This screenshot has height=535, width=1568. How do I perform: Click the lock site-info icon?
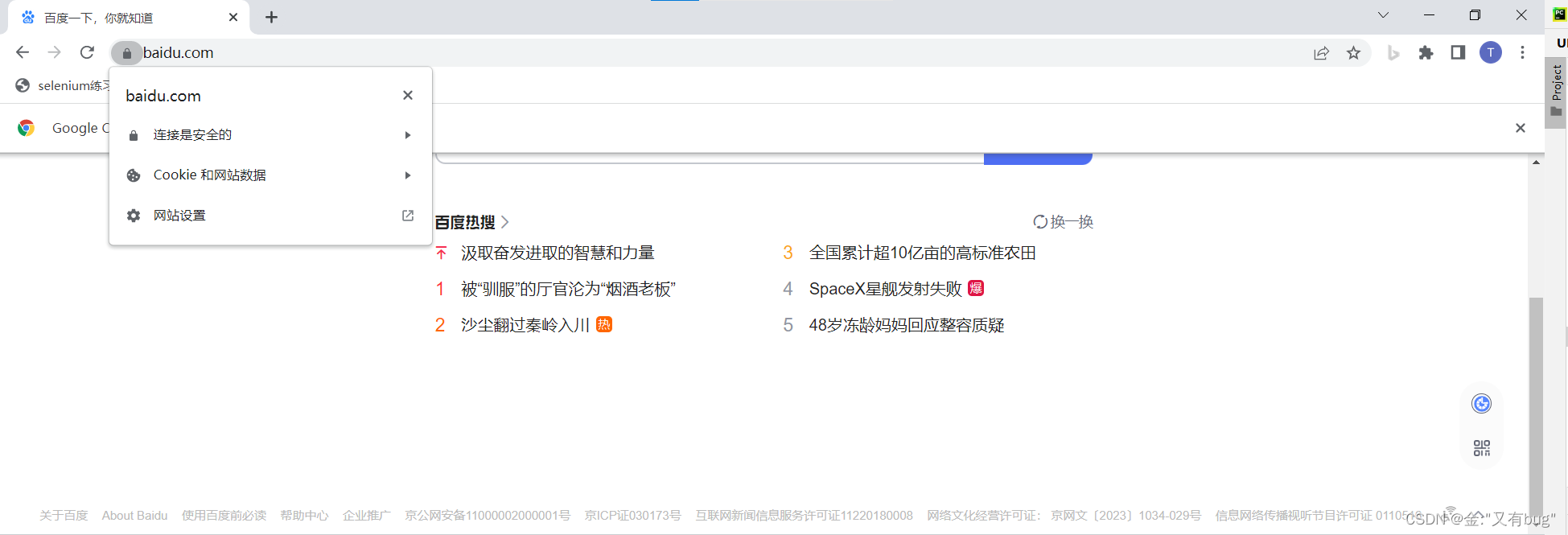[x=126, y=53]
